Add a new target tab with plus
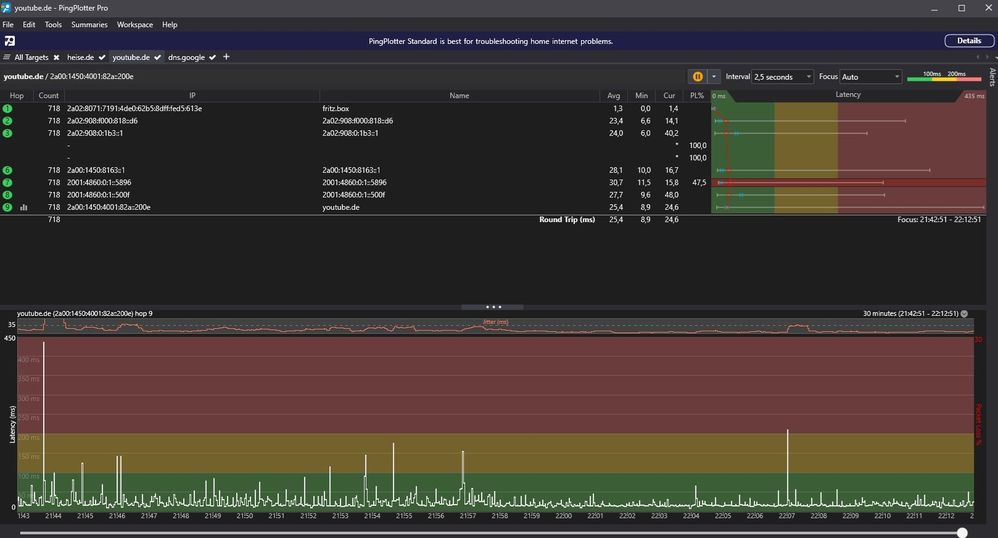Image resolution: width=998 pixels, height=538 pixels. tap(226, 57)
